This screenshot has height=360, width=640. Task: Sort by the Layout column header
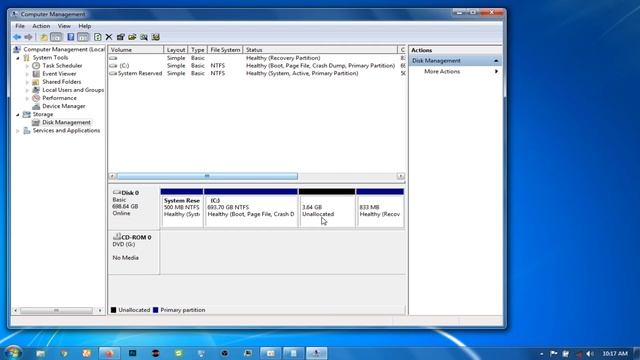point(176,50)
